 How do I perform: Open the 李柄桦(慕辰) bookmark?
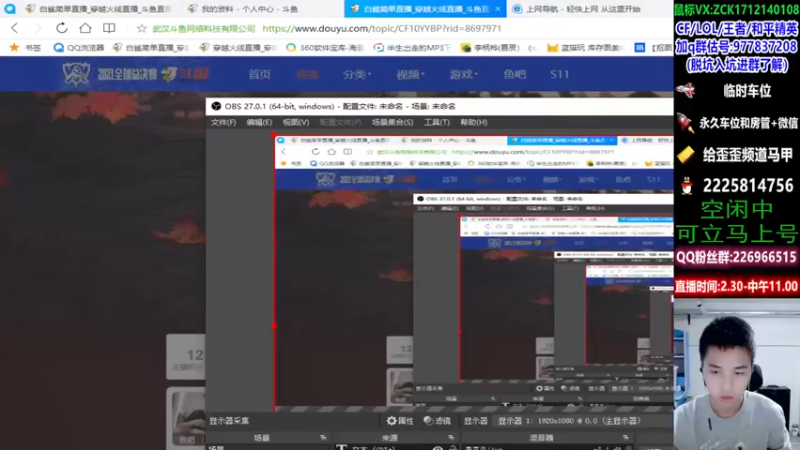(490, 47)
